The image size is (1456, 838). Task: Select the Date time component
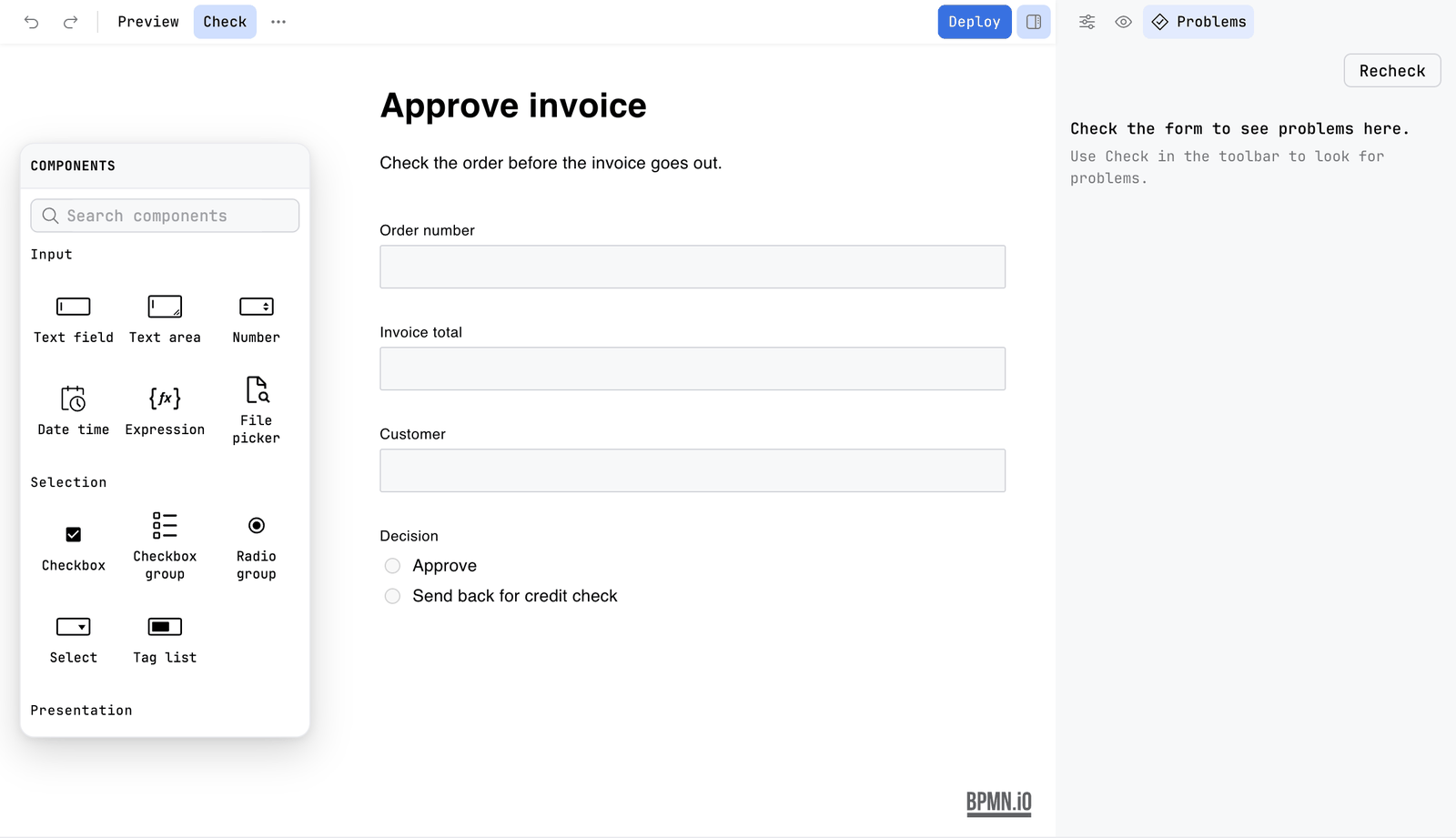[74, 411]
